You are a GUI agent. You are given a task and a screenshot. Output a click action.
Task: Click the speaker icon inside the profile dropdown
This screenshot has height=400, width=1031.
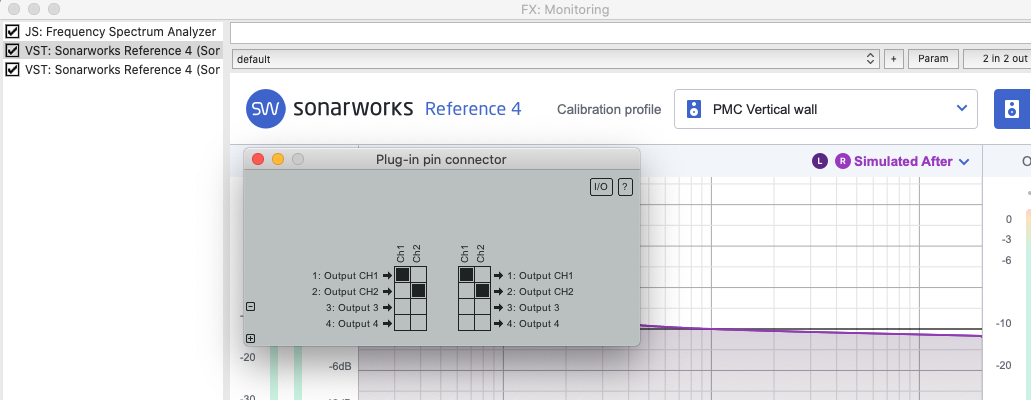pos(694,109)
